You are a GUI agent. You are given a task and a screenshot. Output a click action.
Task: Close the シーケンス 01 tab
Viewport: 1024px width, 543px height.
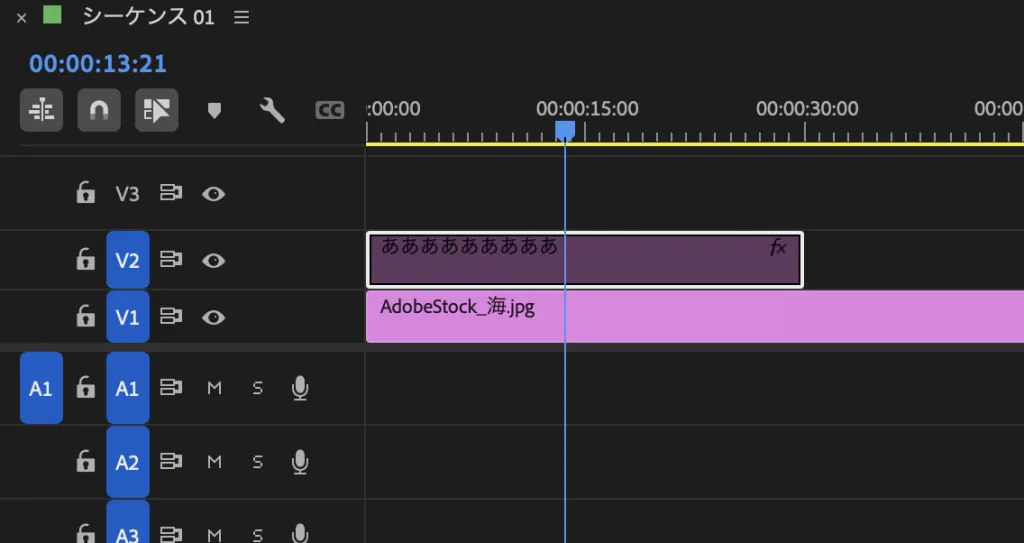21,18
